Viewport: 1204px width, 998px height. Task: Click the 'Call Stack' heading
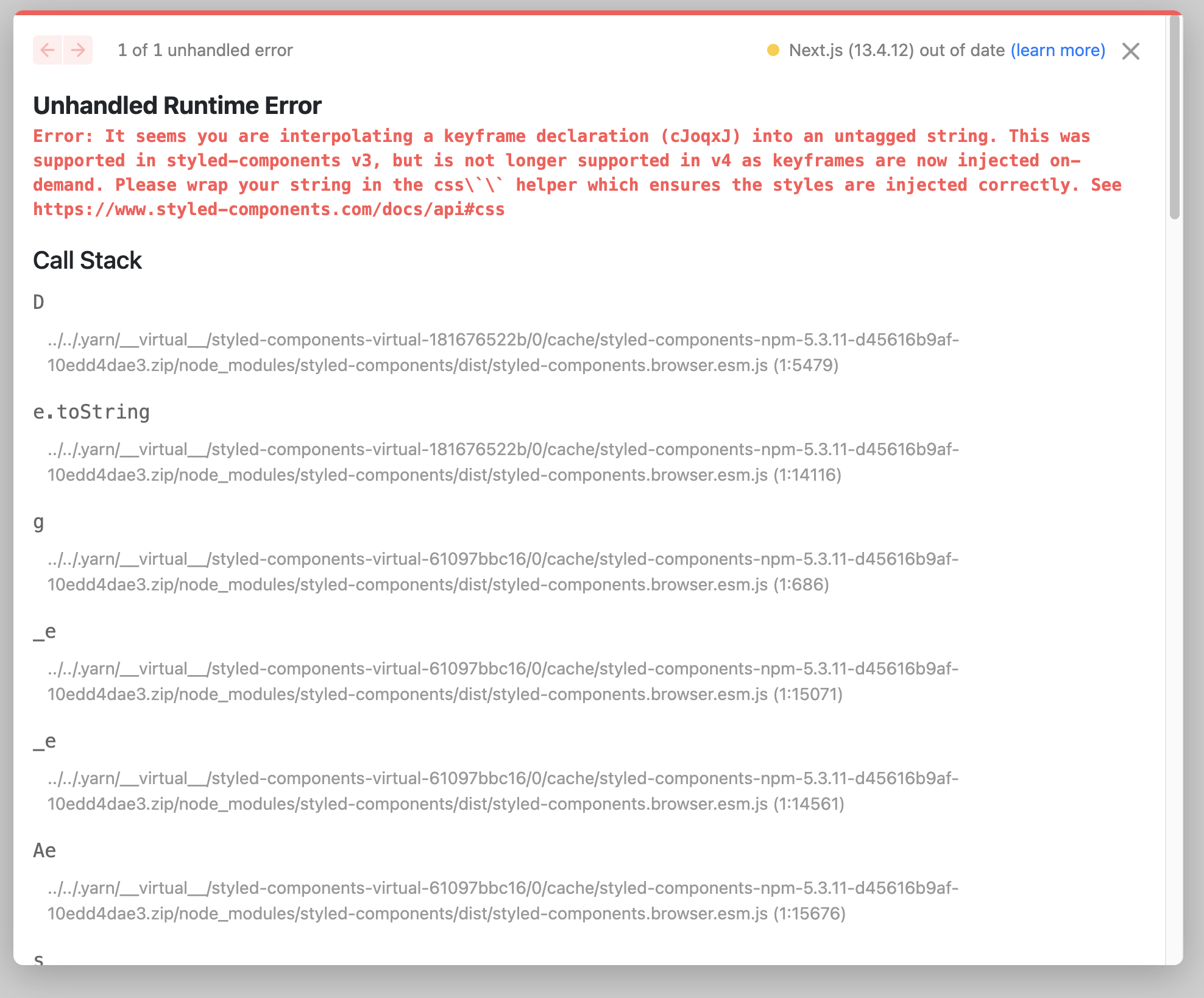(87, 260)
